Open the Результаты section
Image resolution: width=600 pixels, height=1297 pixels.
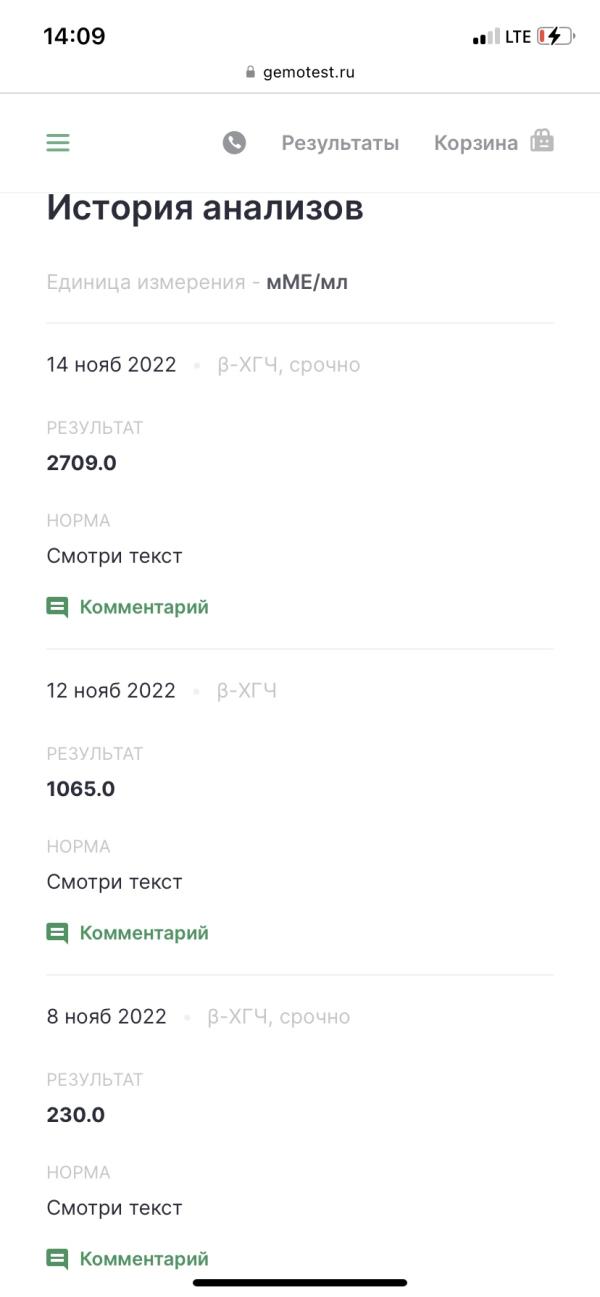pos(340,143)
